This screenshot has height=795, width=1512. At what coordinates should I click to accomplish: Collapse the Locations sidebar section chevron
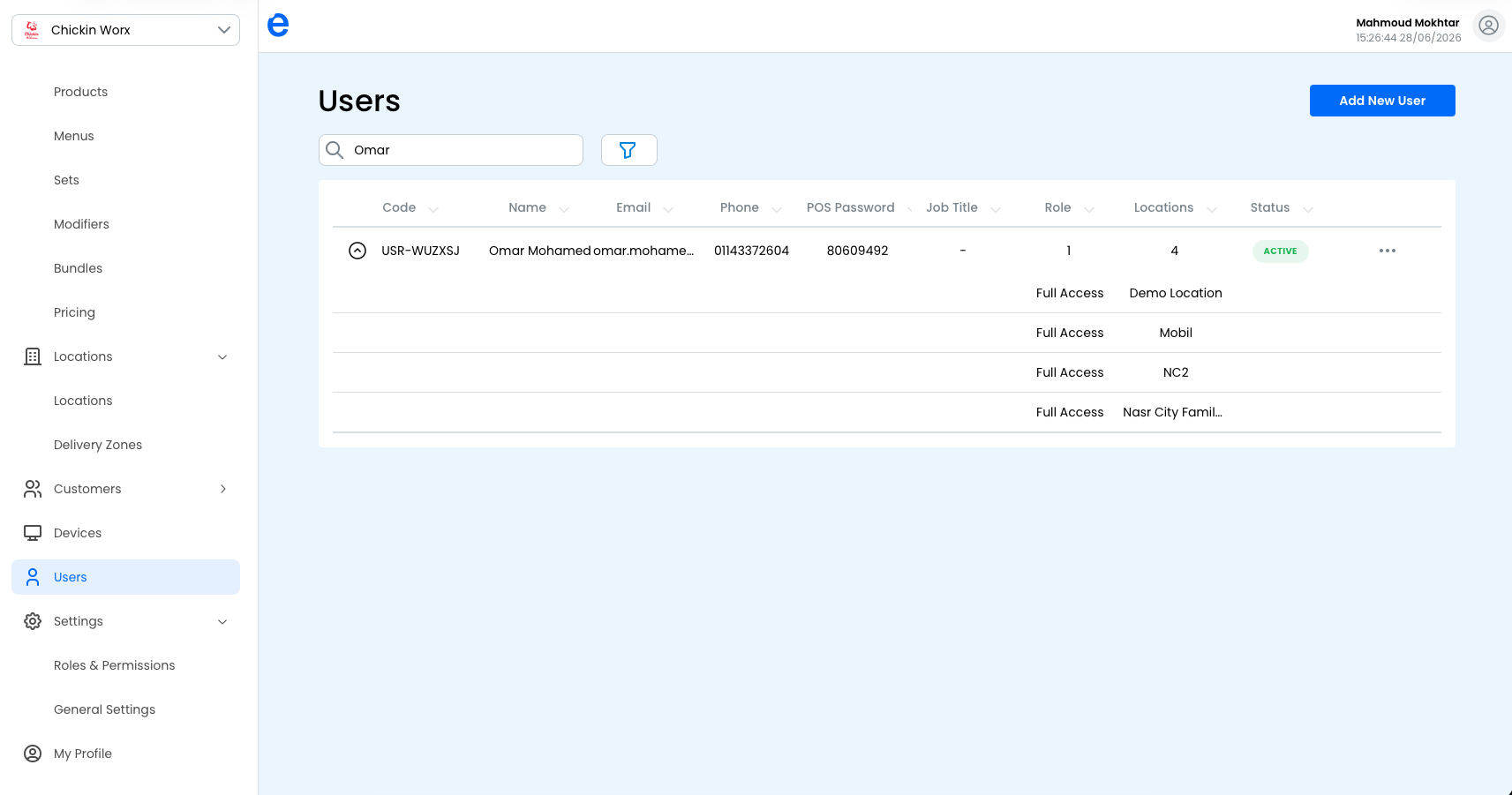coord(222,356)
